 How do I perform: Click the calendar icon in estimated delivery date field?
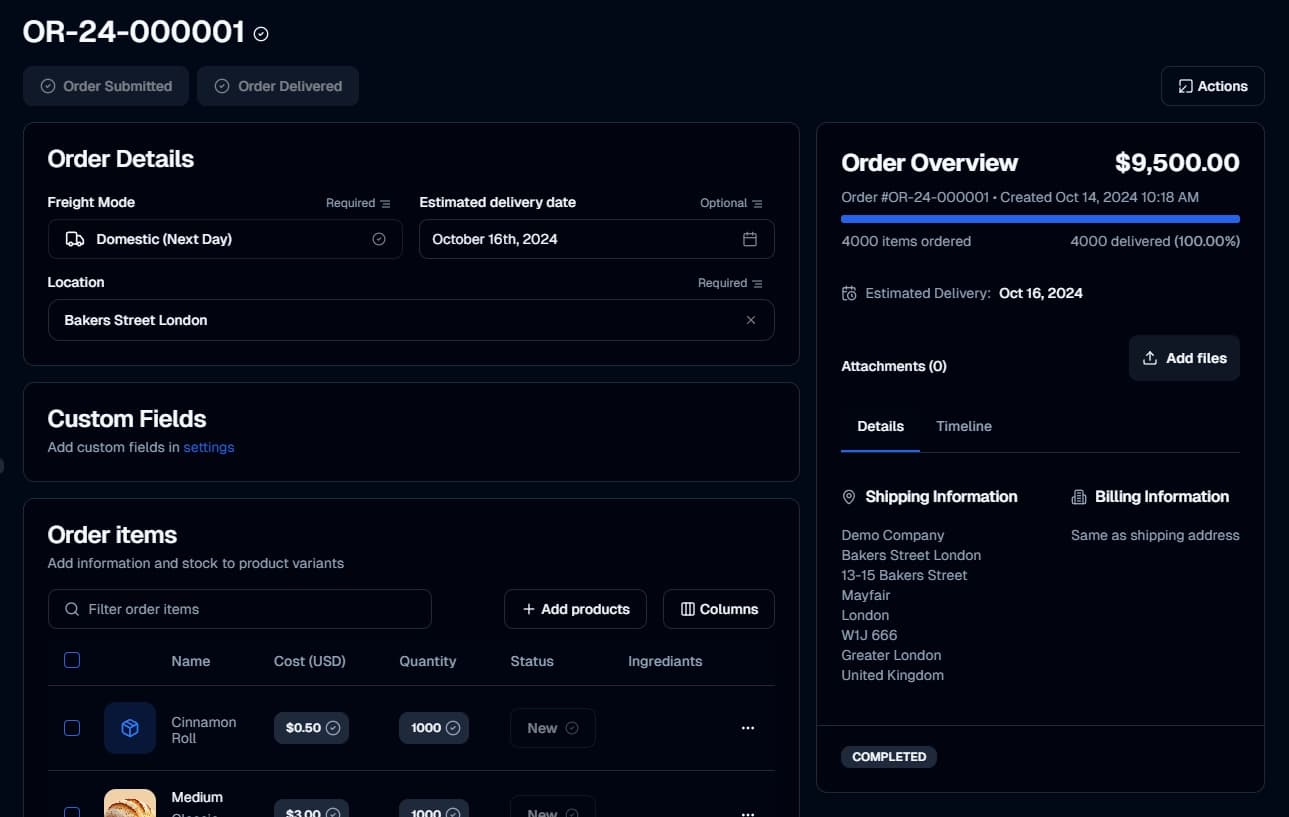750,239
